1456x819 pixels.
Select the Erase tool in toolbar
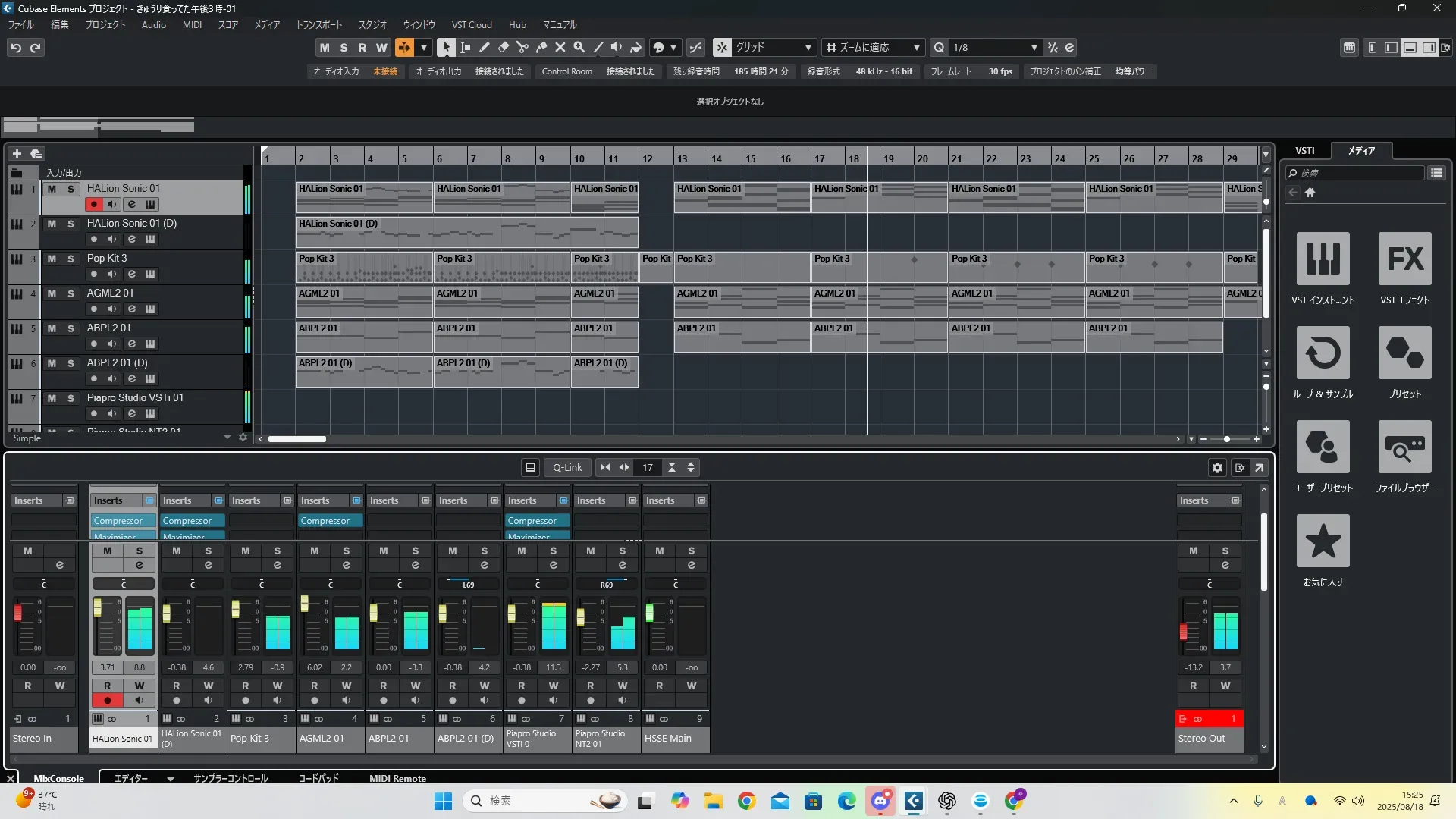pyautogui.click(x=504, y=47)
